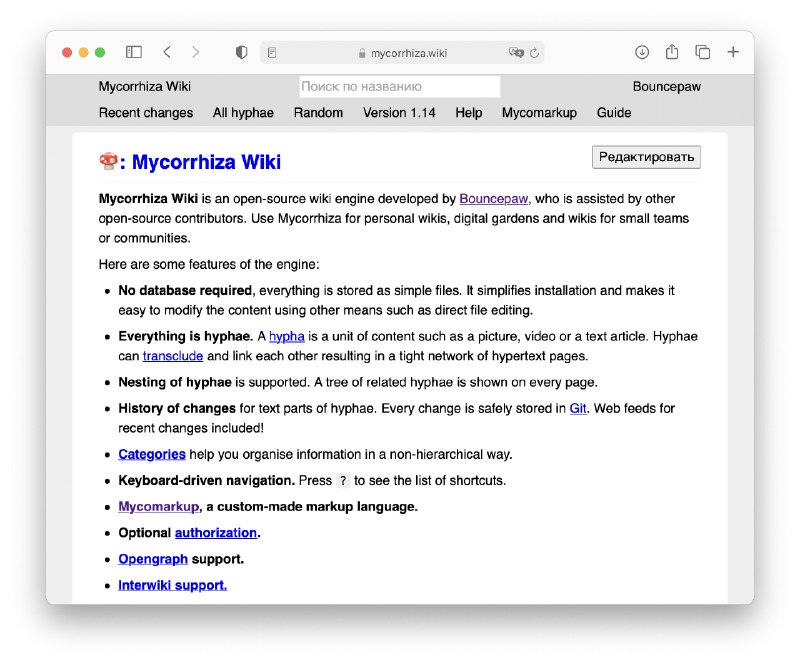Click the Редактировать button
Viewport: 800px width, 665px height.
tap(646, 157)
